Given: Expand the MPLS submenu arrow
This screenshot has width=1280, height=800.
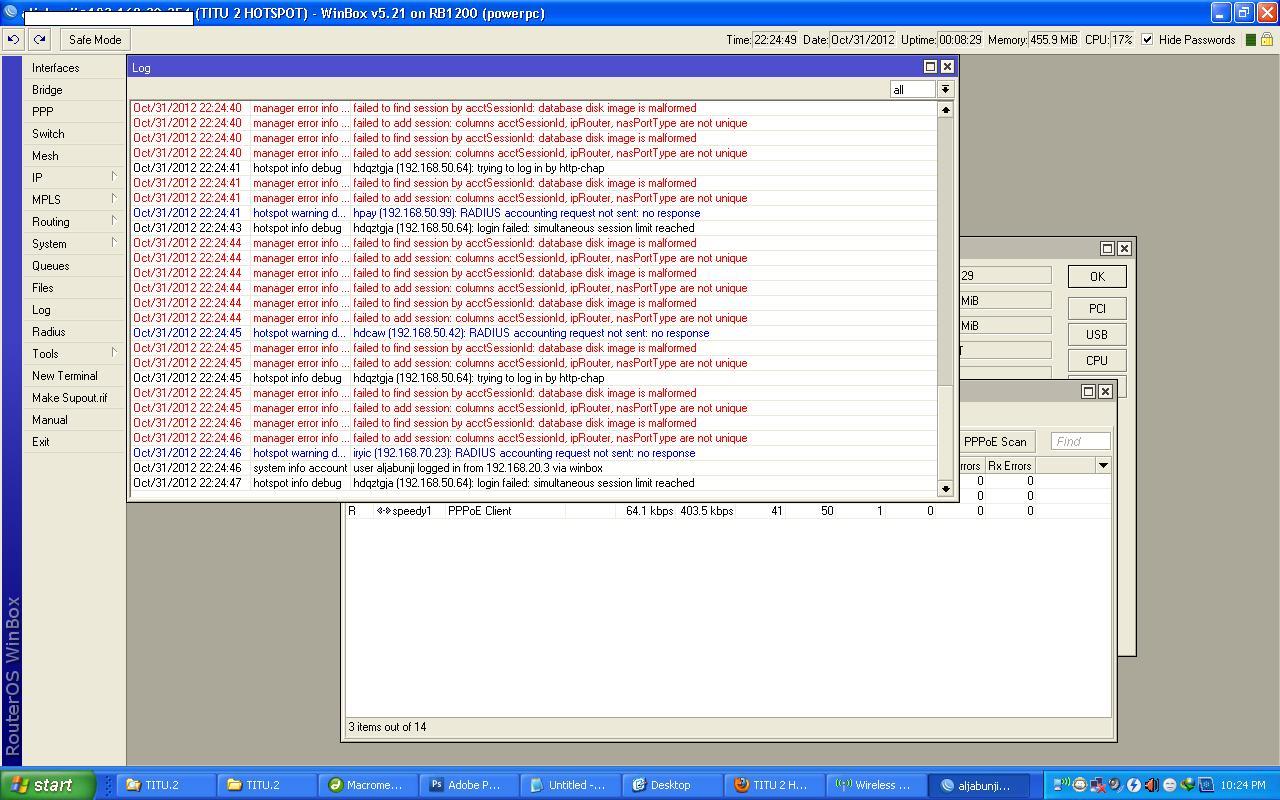Looking at the screenshot, I should [114, 199].
